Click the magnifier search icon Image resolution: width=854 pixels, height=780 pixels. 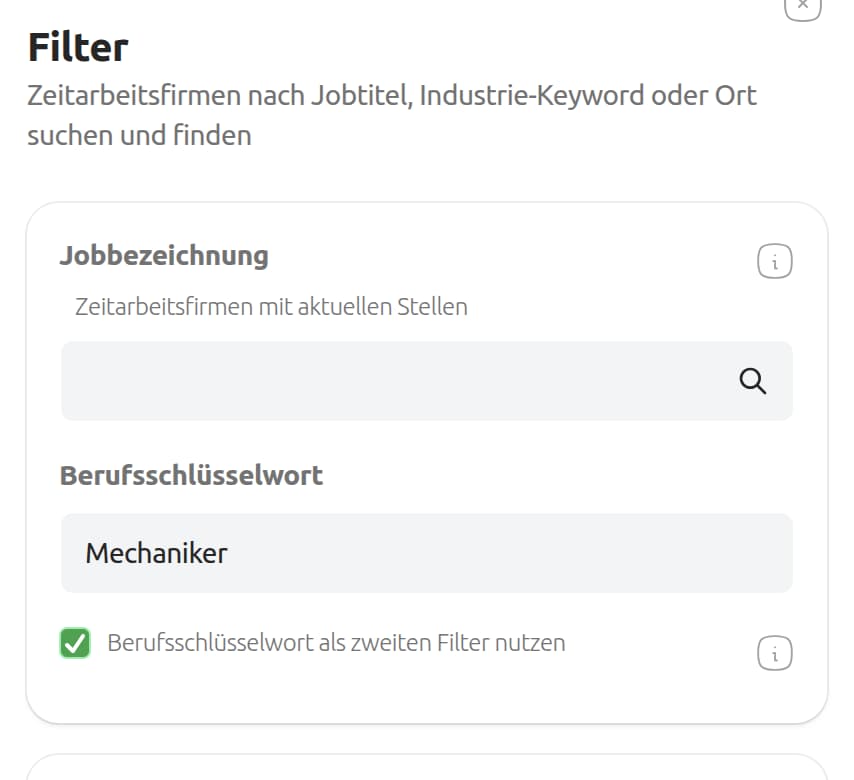pyautogui.click(x=752, y=381)
